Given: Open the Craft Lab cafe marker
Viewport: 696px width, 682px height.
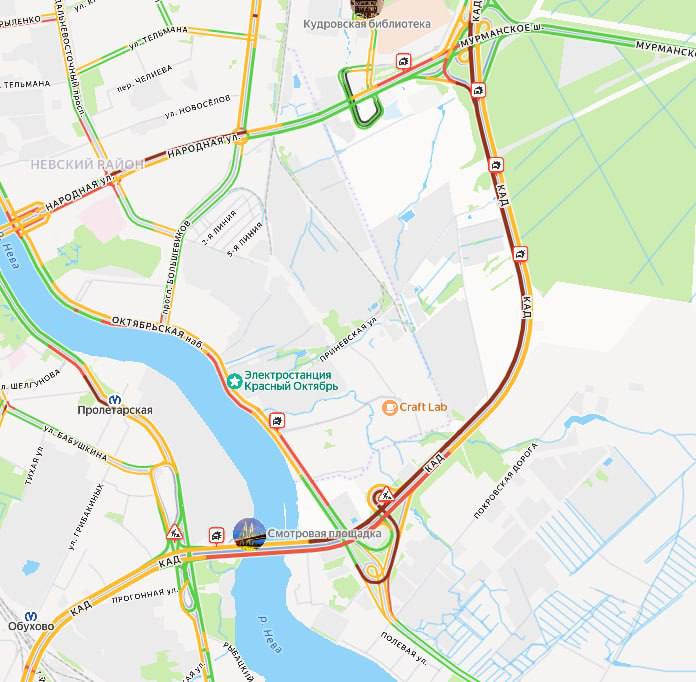Looking at the screenshot, I should pos(389,407).
